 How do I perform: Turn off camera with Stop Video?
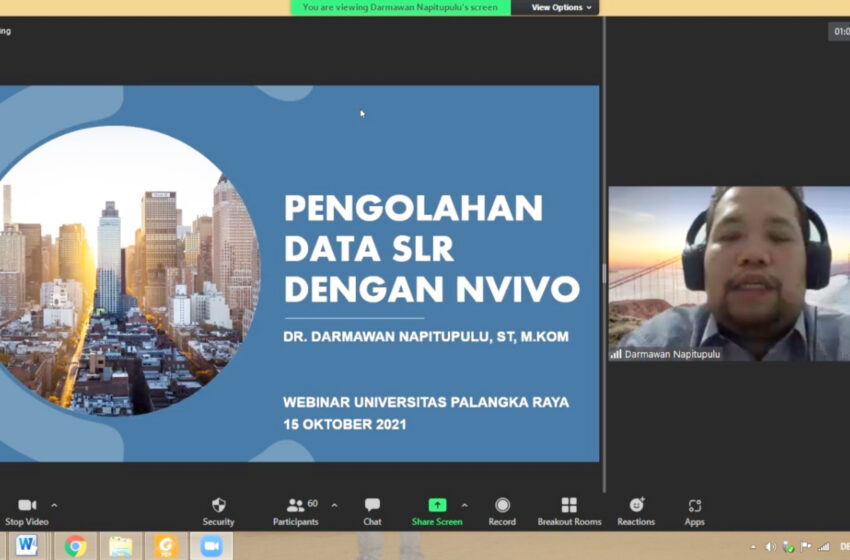(27, 512)
